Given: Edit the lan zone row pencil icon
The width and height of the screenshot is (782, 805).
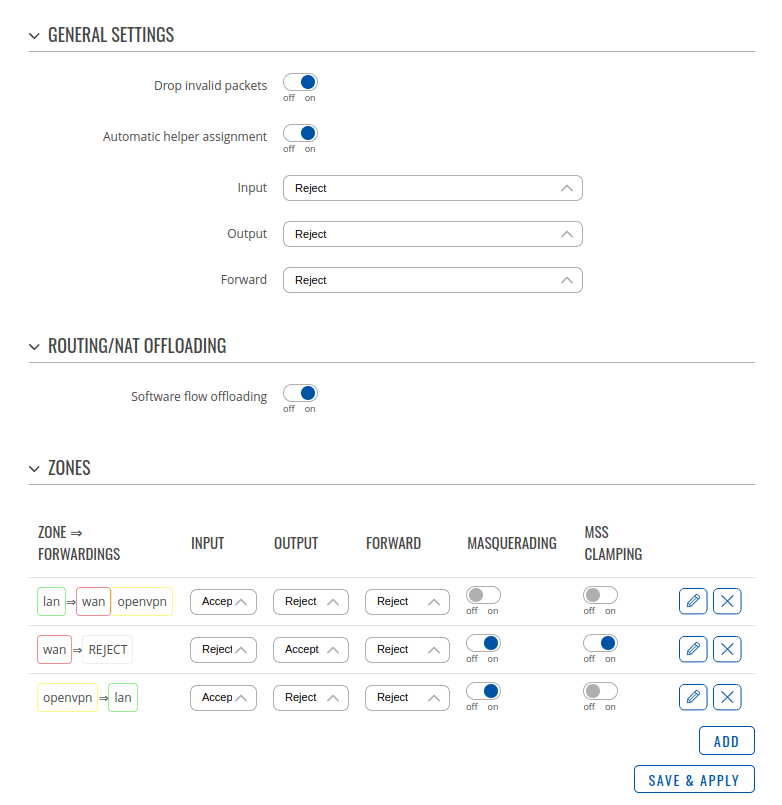Looking at the screenshot, I should pos(693,601).
